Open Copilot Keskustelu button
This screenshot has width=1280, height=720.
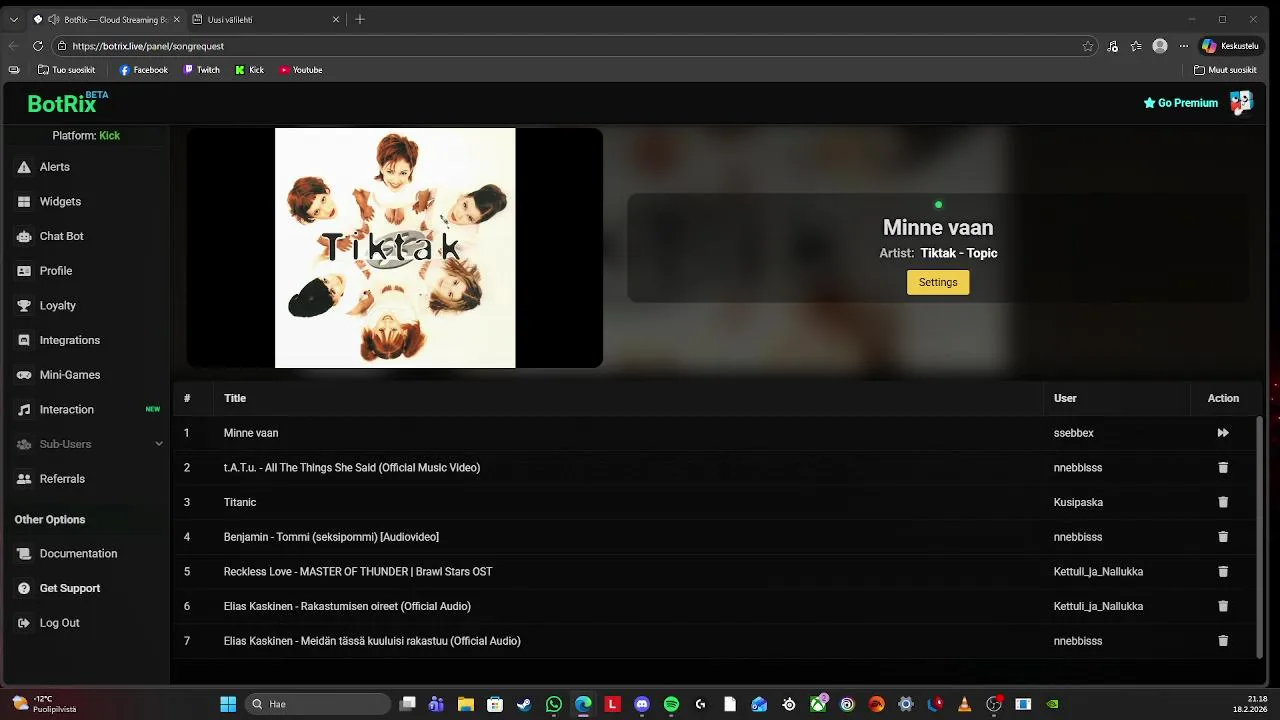pos(1230,46)
